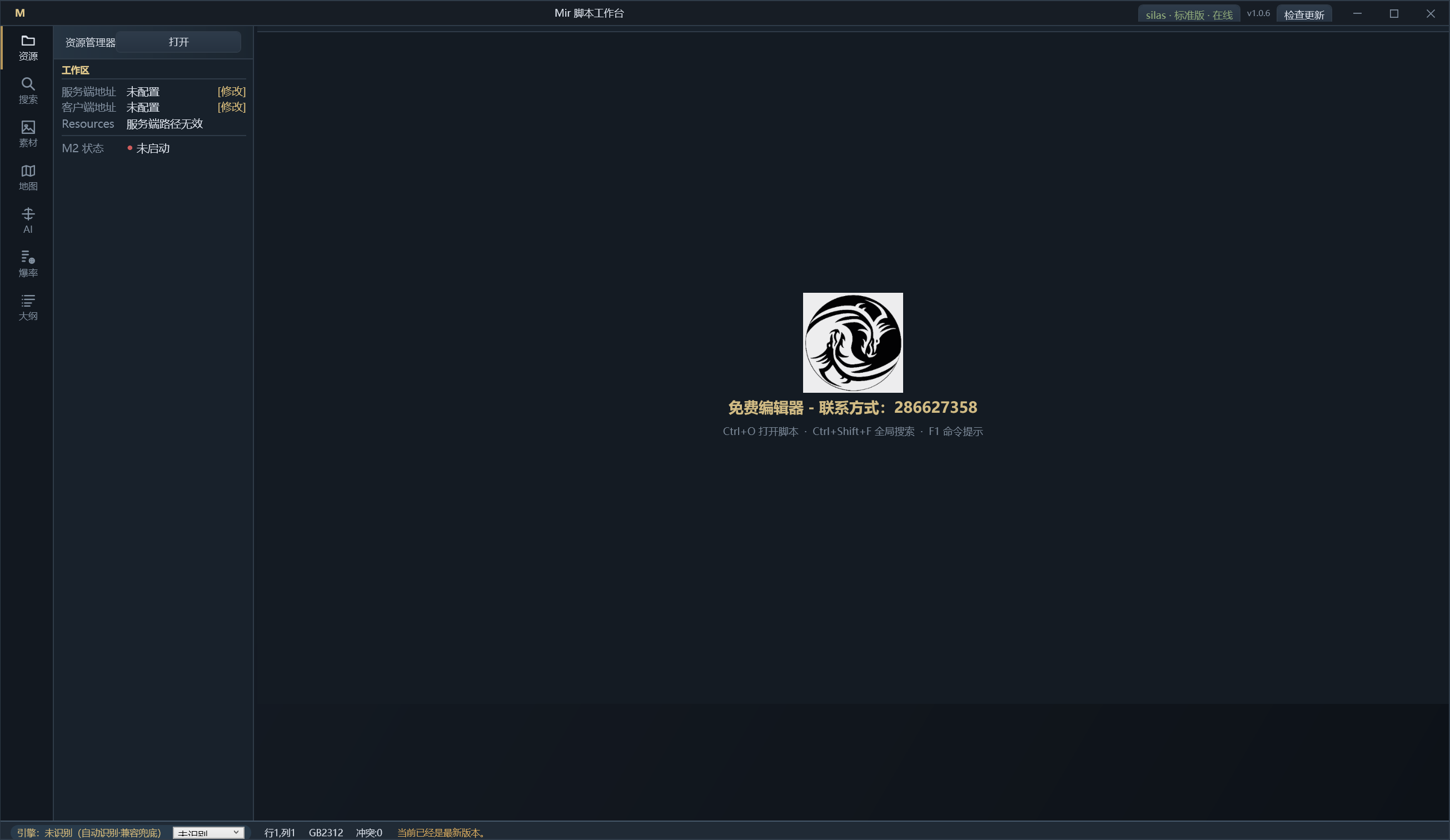This screenshot has width=1450, height=840.
Task: Click the 服务端路径无效 Resources value
Action: click(x=165, y=124)
